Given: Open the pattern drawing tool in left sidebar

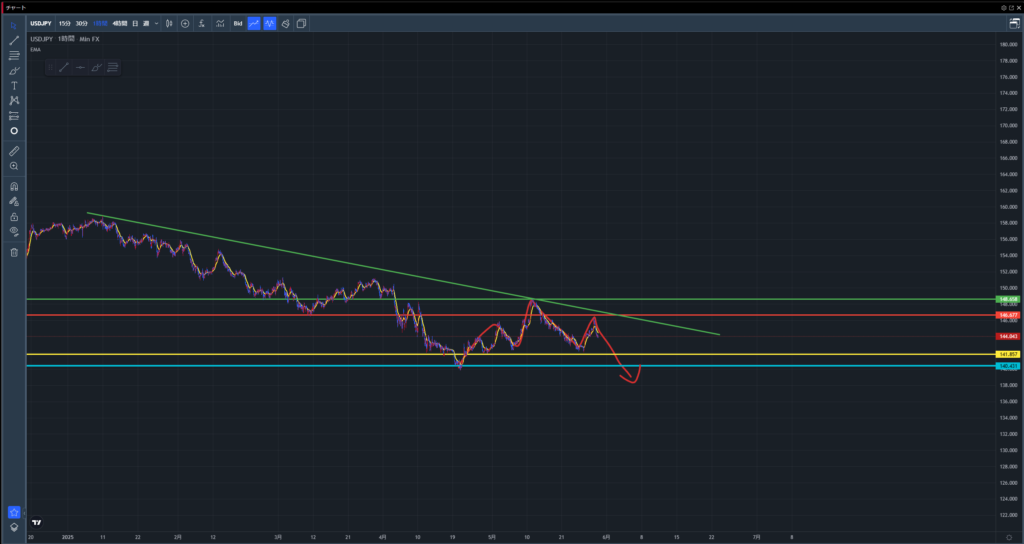Looking at the screenshot, I should point(14,101).
